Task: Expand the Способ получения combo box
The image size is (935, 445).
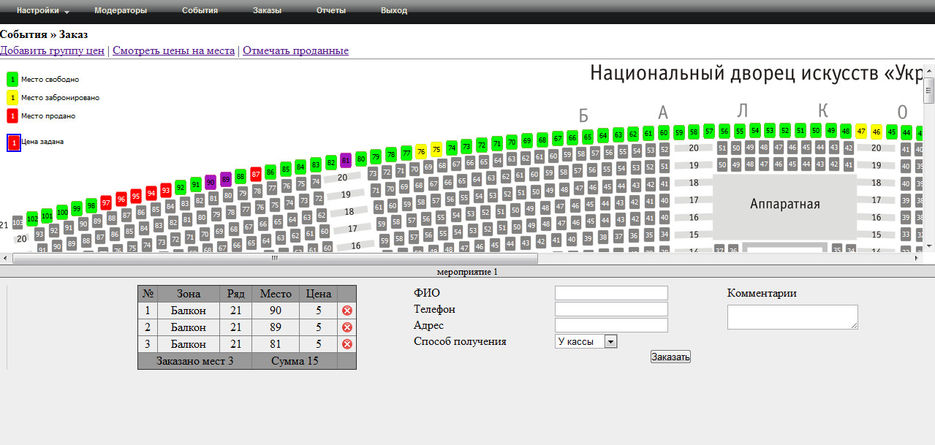Action: pos(610,341)
